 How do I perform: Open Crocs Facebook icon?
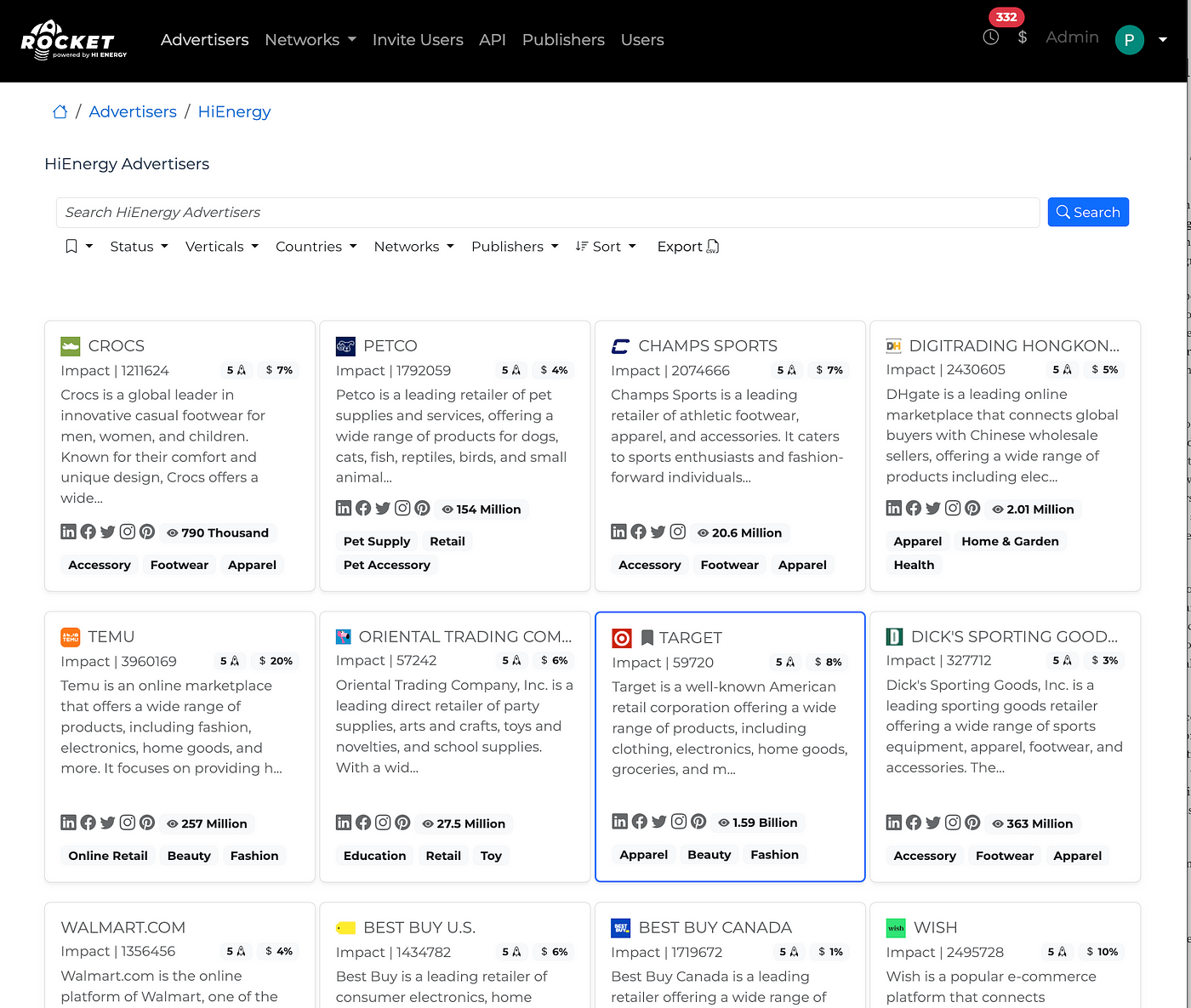88,532
